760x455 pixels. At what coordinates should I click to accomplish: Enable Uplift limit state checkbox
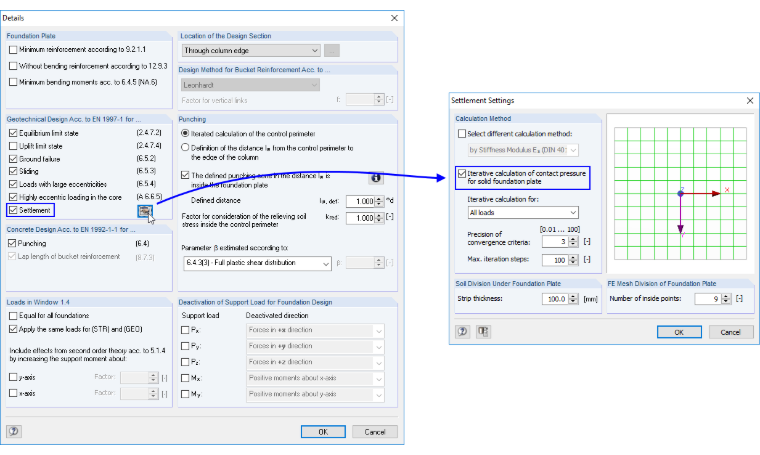(13, 146)
